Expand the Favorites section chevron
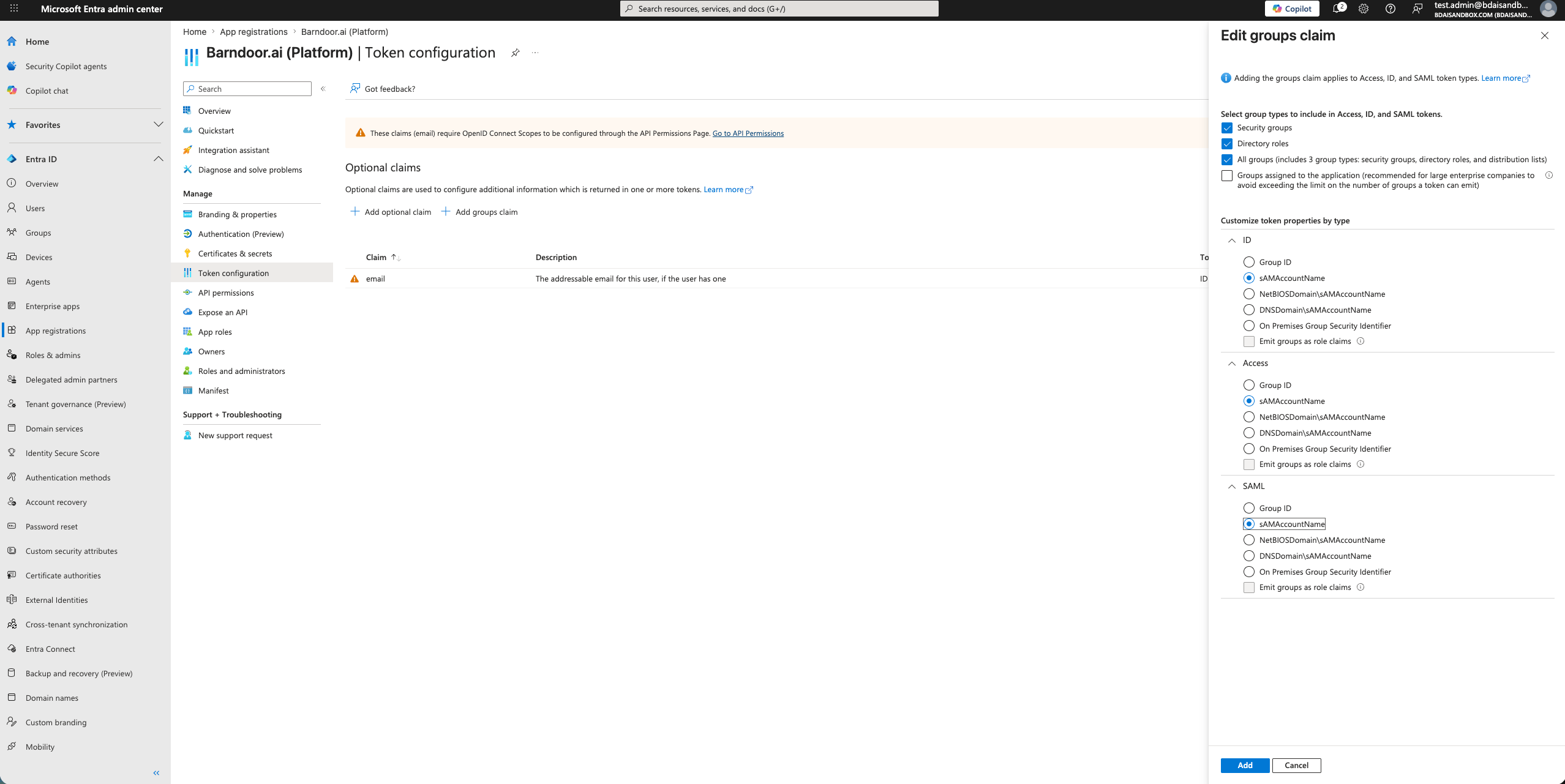This screenshot has width=1565, height=784. (x=158, y=124)
